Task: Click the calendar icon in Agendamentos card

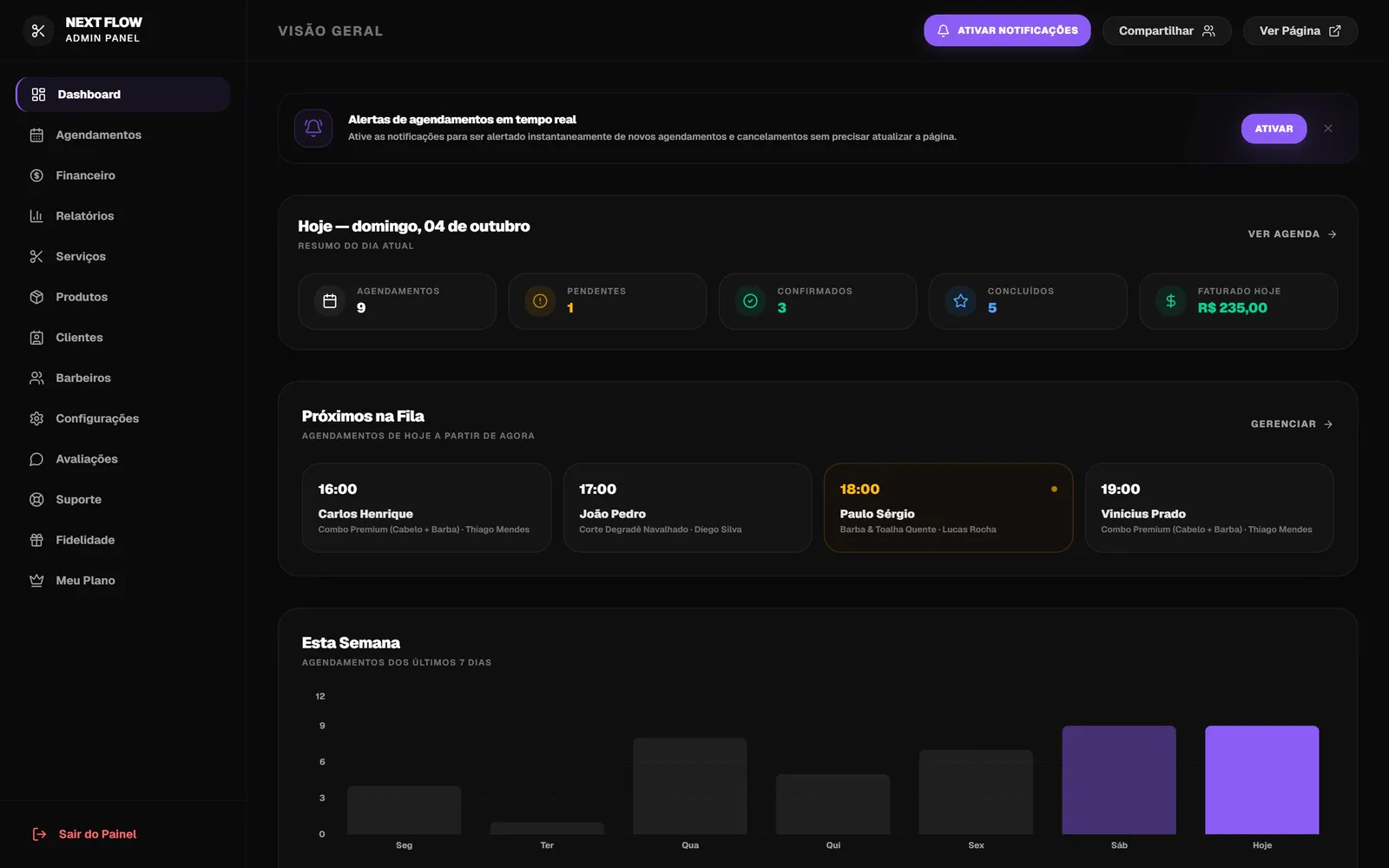Action: [330, 301]
